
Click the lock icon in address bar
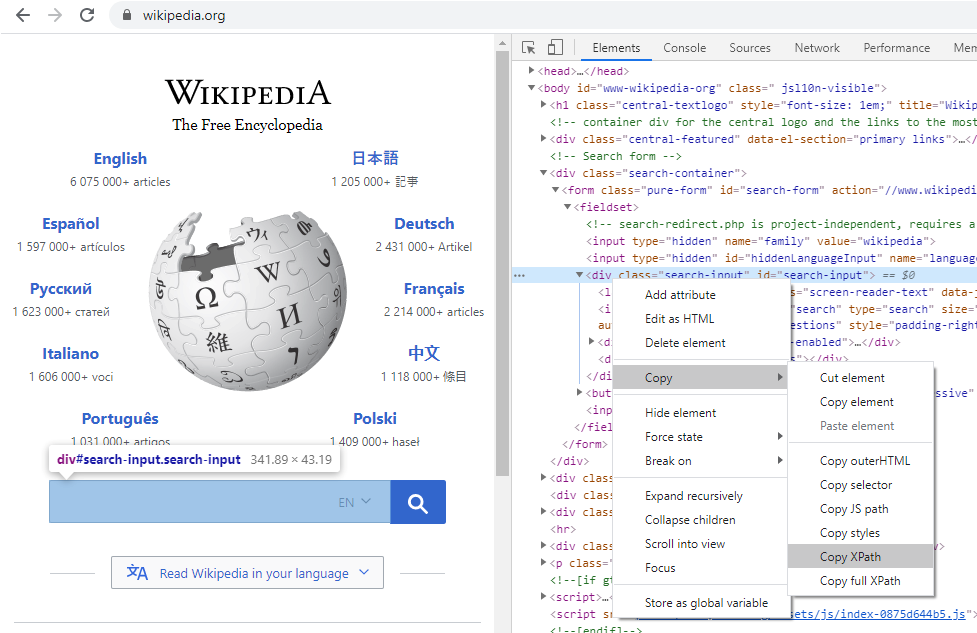126,16
